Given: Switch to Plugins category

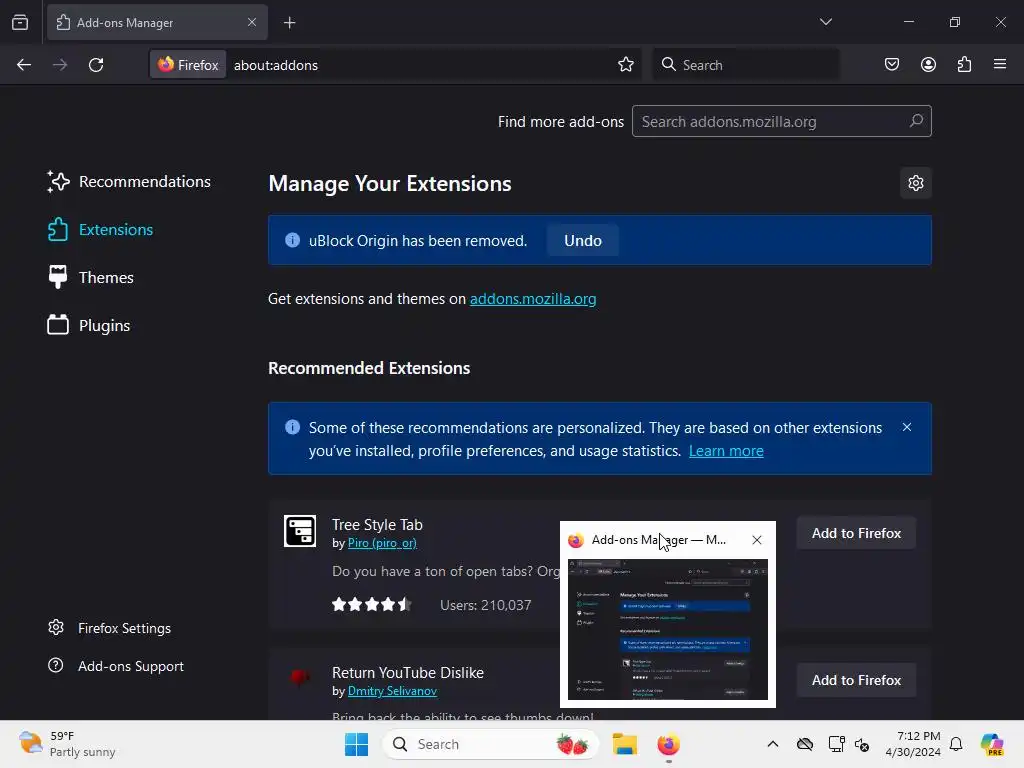Looking at the screenshot, I should click(x=89, y=325).
